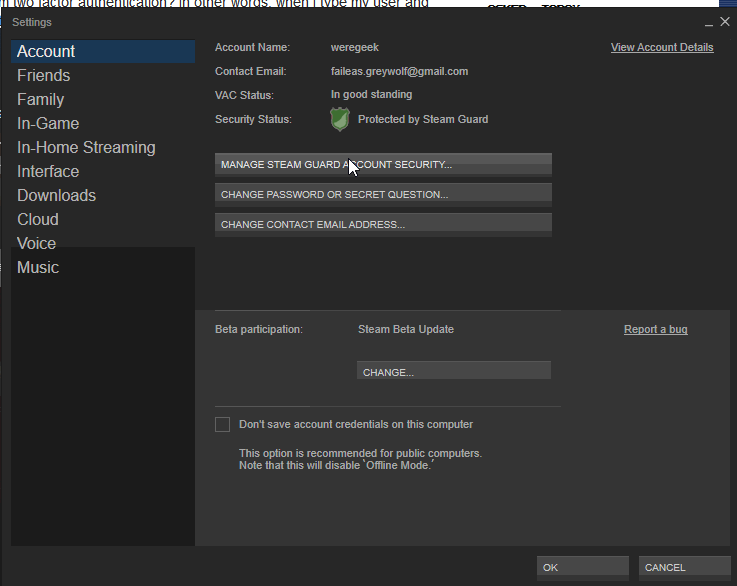Viewport: 737px width, 586px height.
Task: Click the 'Beta participation:' label
Action: coord(259,329)
